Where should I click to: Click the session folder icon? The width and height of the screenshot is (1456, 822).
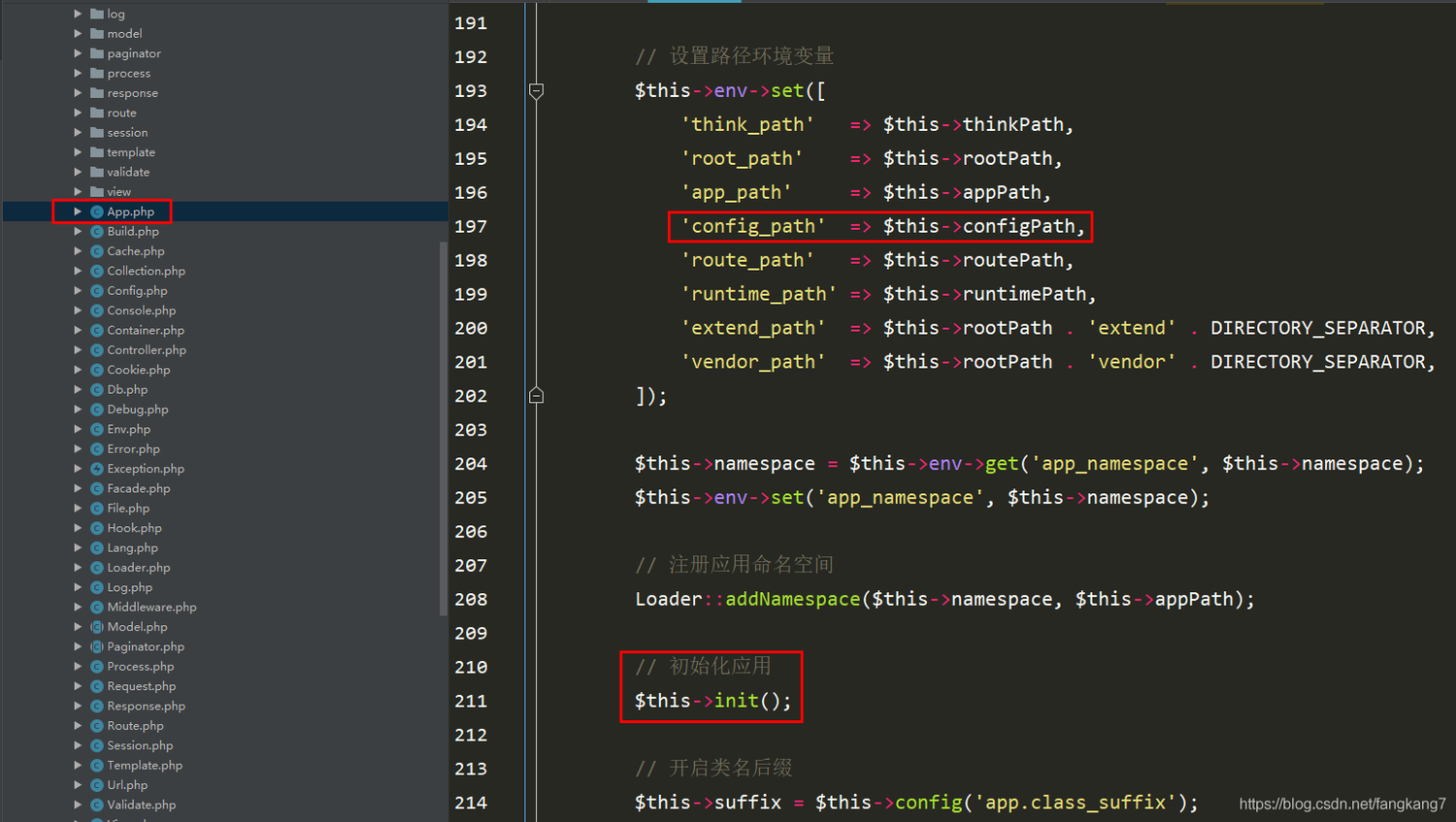click(97, 132)
